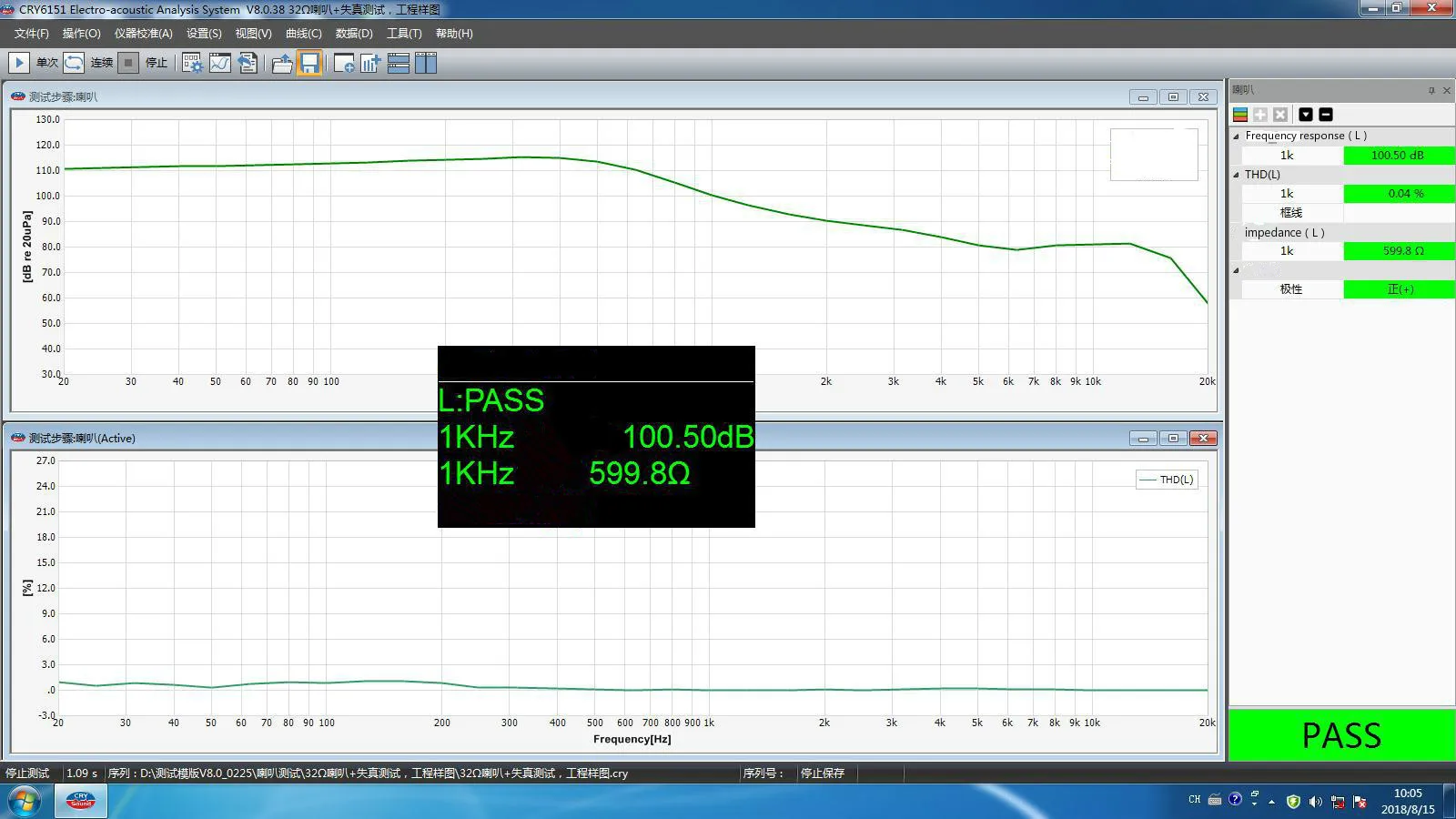Start continuous loop testing
Screen dimensions: 1456x819
click(75, 63)
